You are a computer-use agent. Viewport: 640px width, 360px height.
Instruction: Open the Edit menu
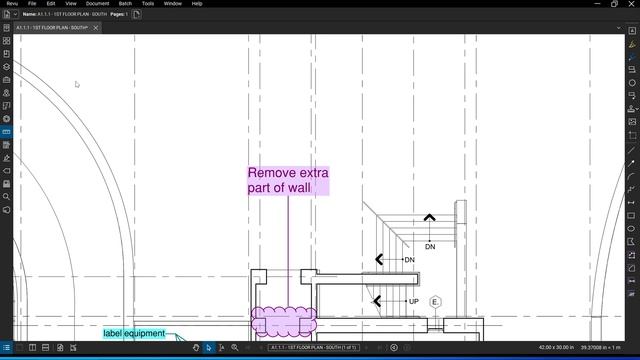click(51, 3)
